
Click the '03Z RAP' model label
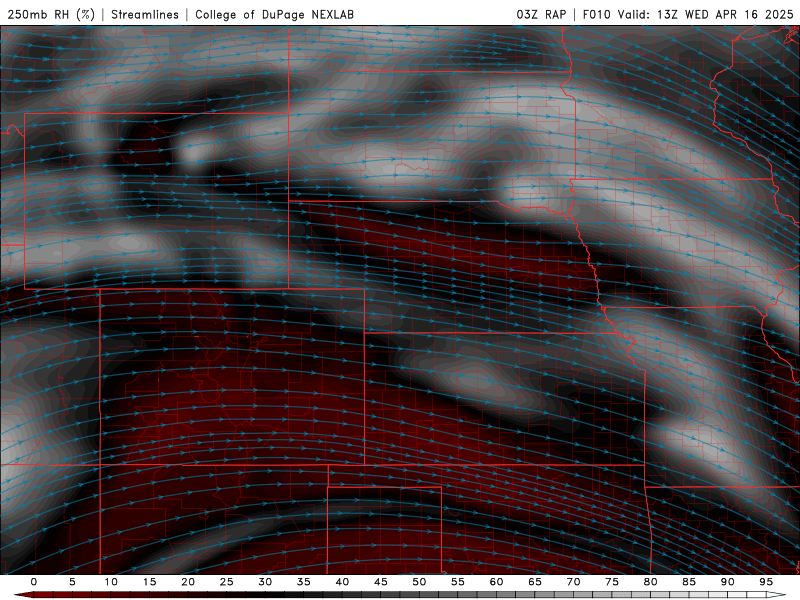[x=541, y=14]
